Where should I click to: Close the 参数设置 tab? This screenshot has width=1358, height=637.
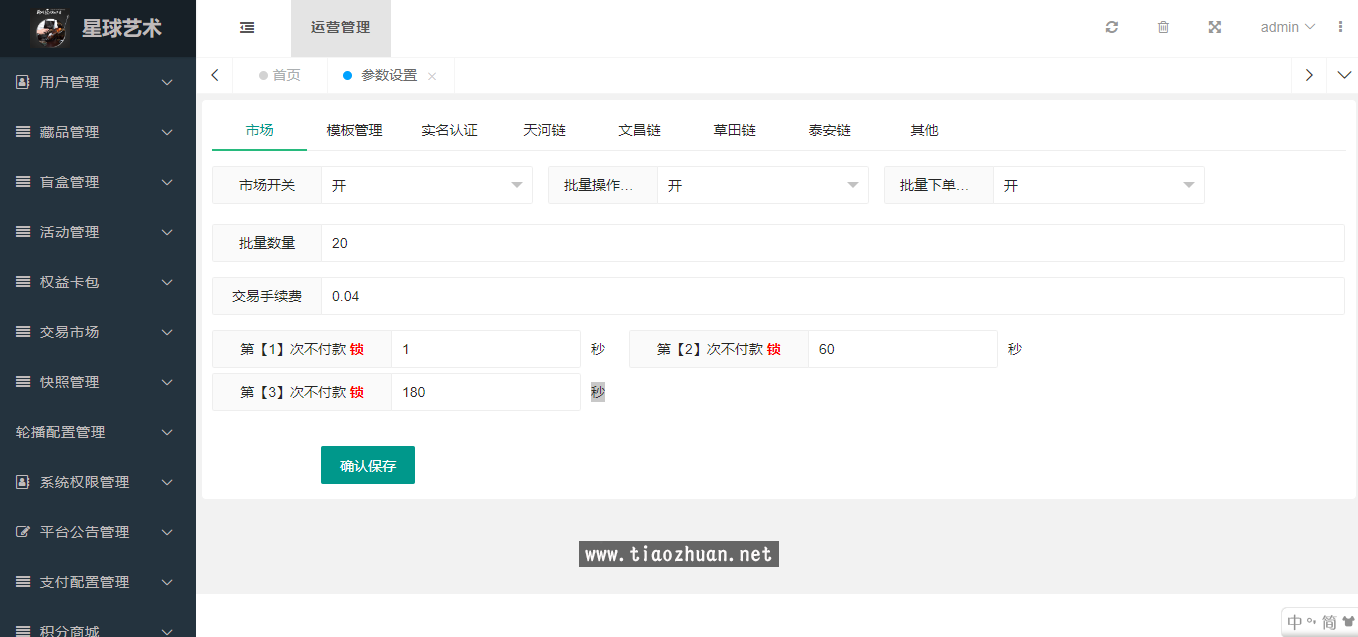[x=432, y=76]
